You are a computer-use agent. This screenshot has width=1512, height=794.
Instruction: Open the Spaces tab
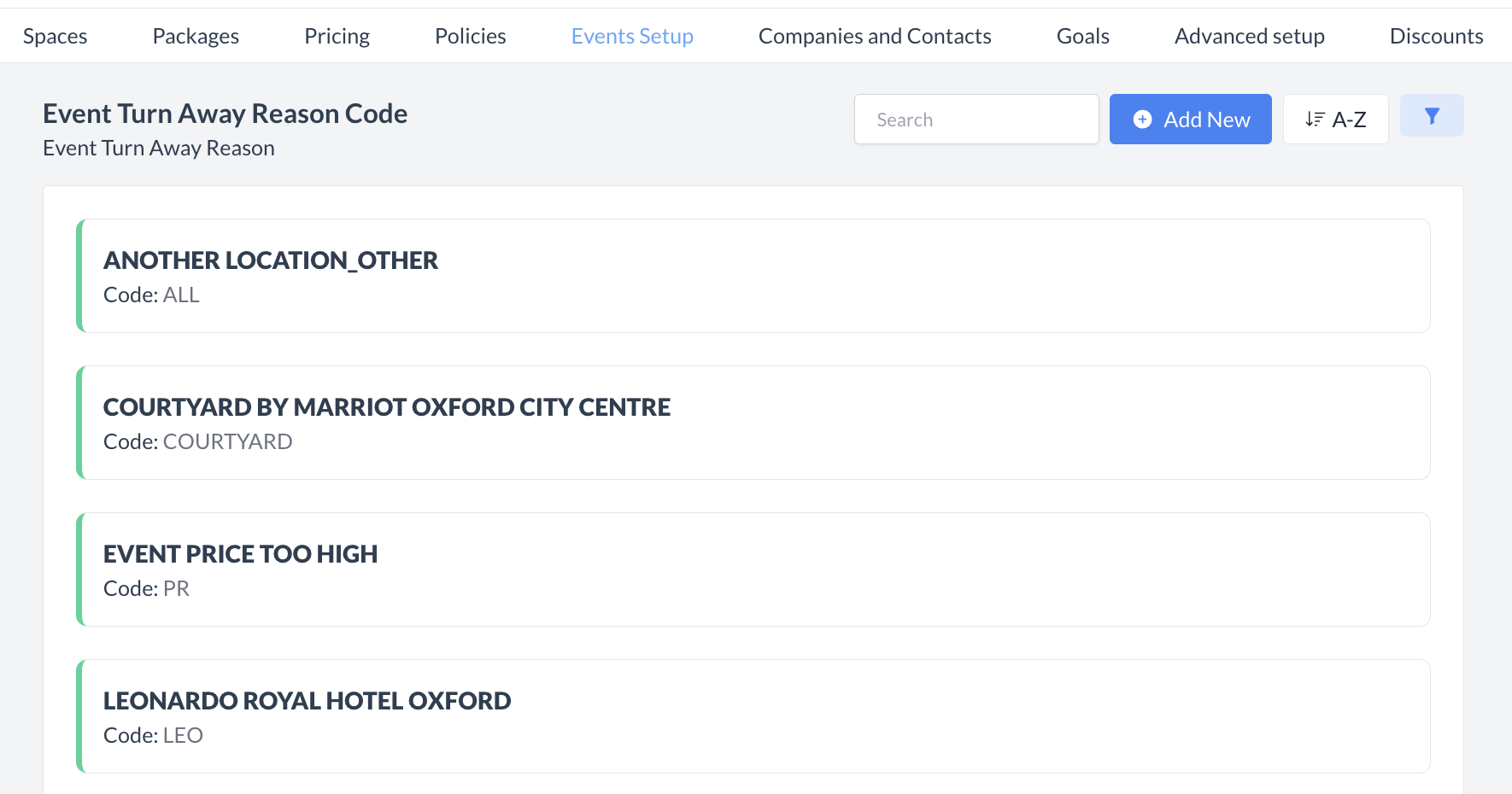point(56,36)
